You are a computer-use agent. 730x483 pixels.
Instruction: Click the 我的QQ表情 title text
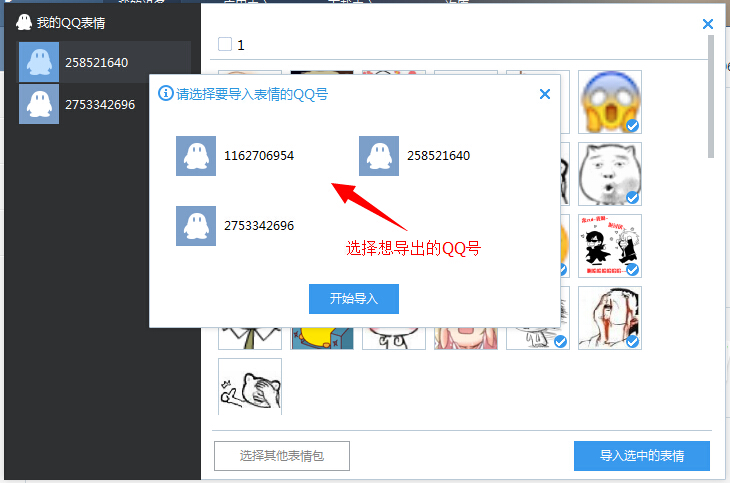71,22
